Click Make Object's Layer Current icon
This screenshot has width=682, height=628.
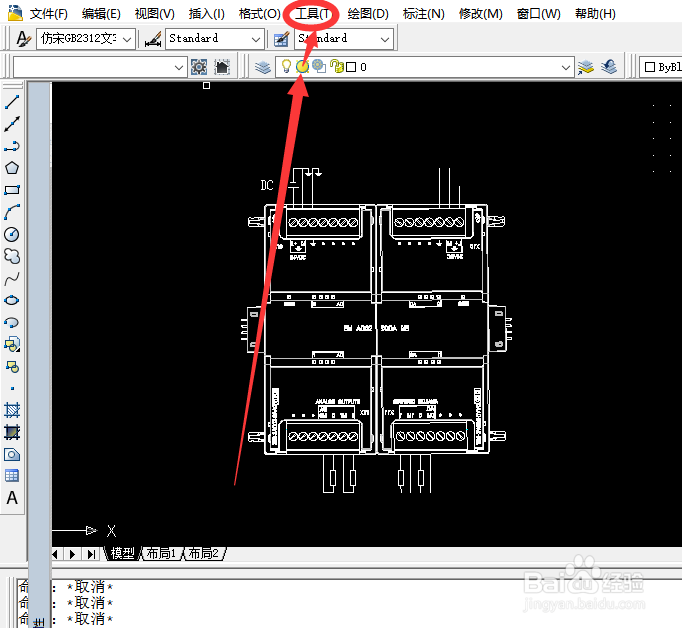[x=586, y=67]
